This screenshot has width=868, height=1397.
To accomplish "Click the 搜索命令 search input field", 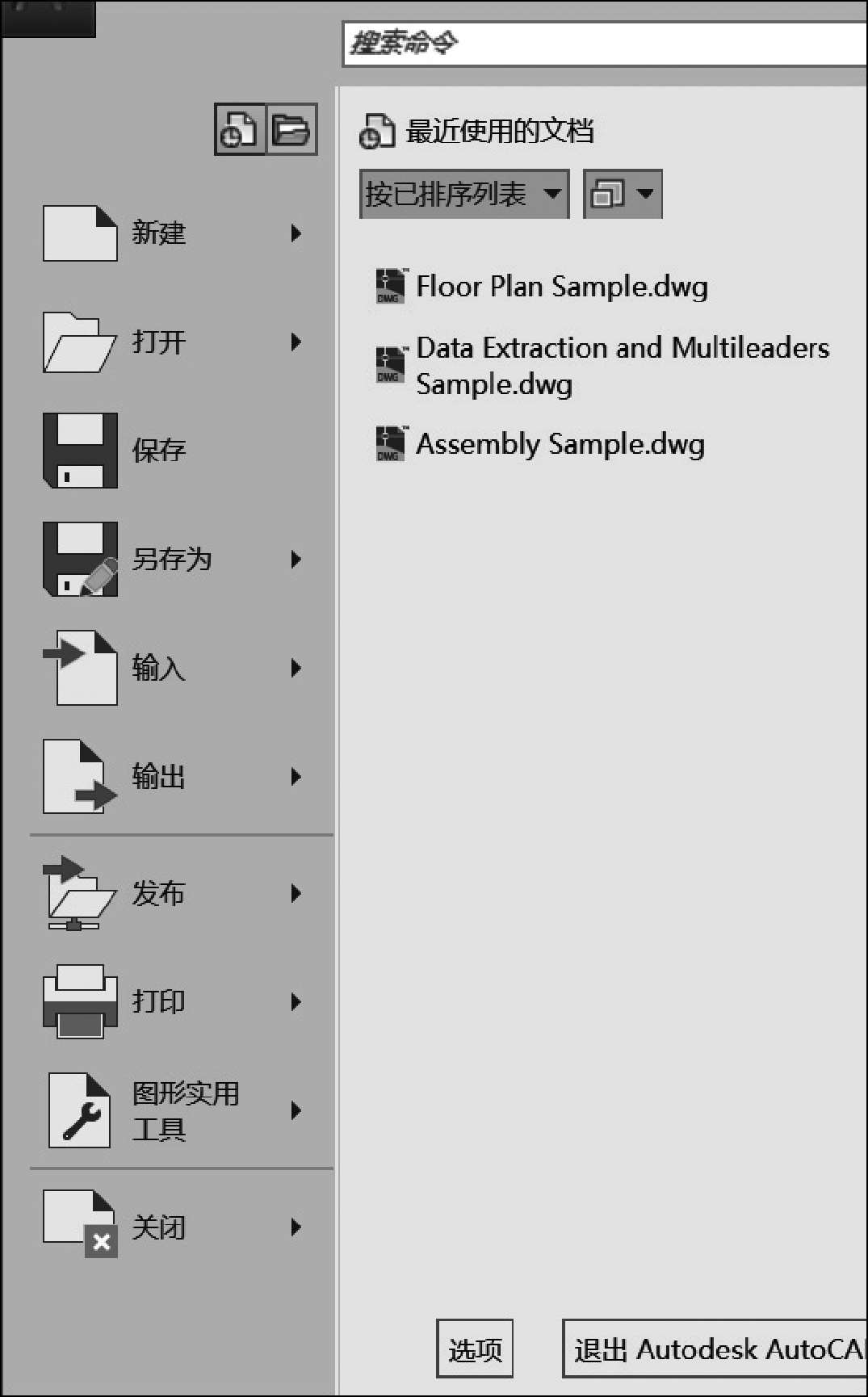I will tap(606, 44).
